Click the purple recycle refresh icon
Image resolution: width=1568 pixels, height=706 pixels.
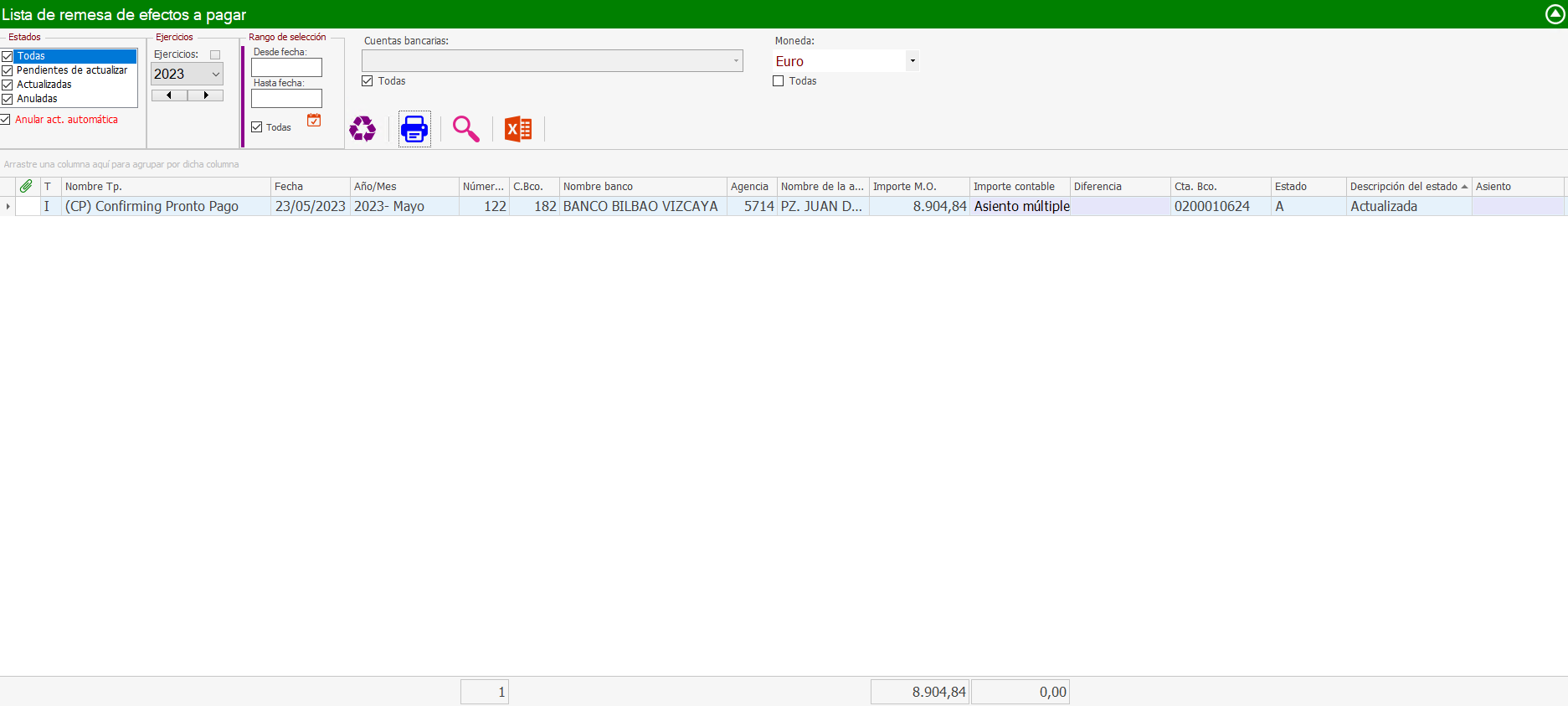362,129
